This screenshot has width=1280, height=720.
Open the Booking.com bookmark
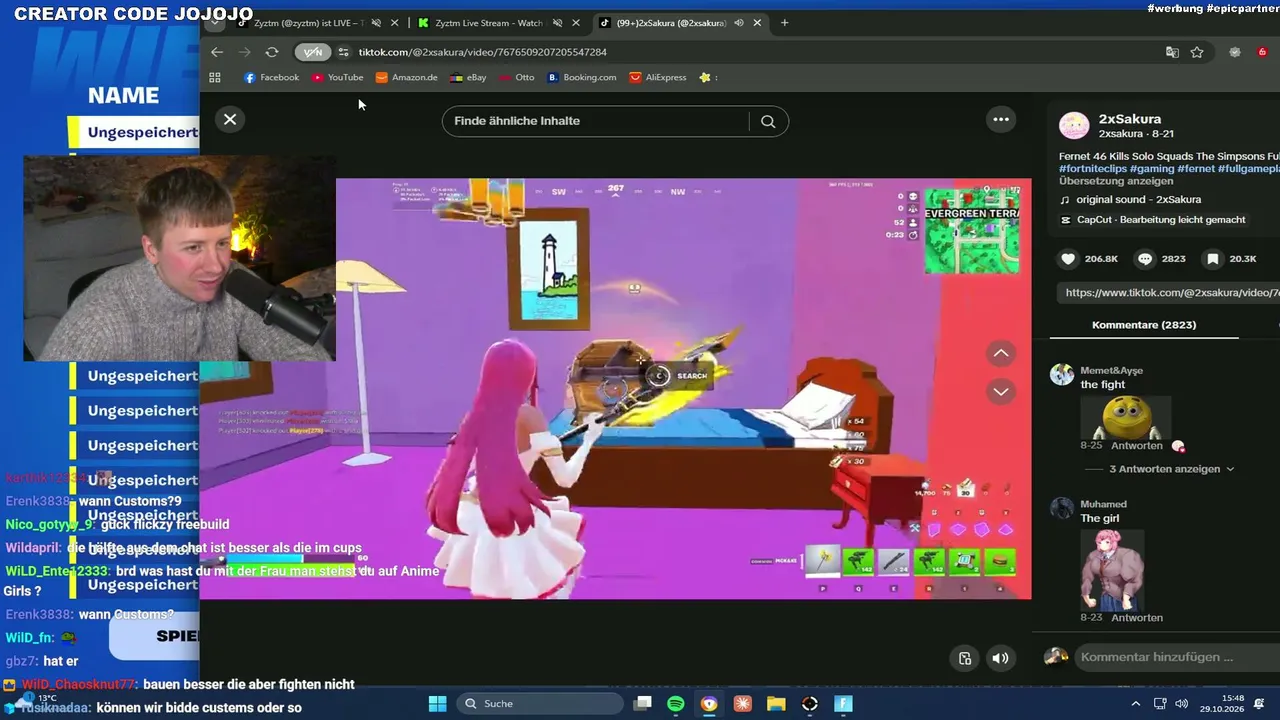point(581,77)
